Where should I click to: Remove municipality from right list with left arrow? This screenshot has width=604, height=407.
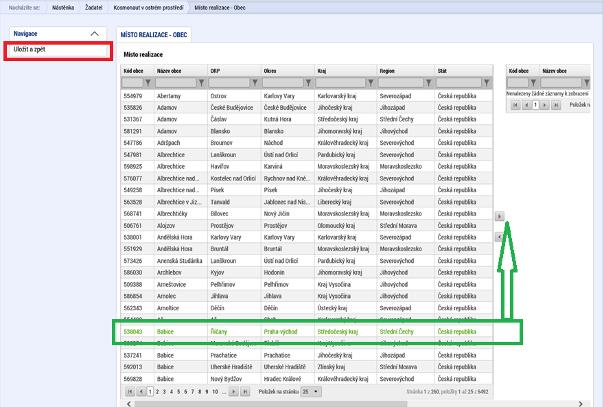(x=498, y=237)
